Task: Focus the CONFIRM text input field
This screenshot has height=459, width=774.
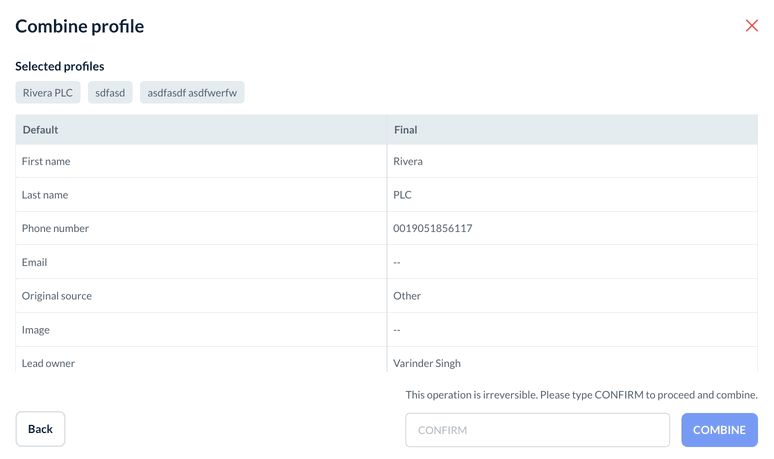Action: [537, 430]
